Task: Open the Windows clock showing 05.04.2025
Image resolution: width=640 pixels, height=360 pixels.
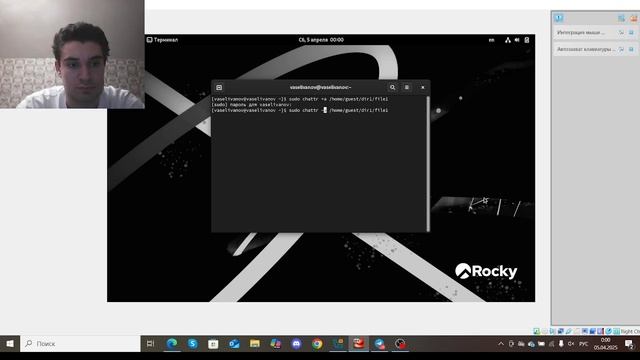Action: (x=605, y=344)
